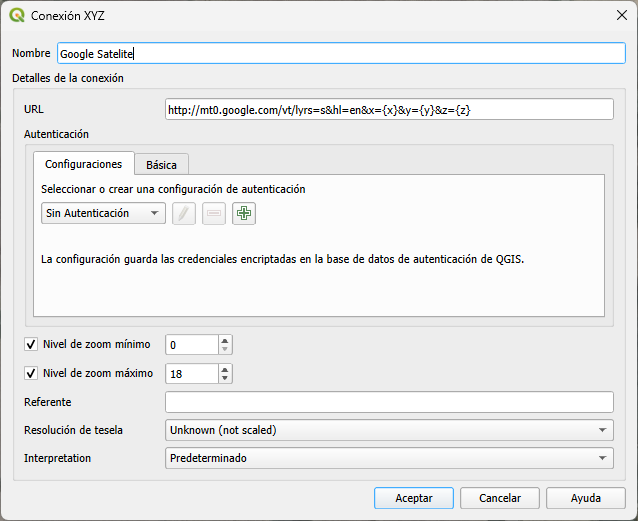Focus the URL input field
Viewport: 638px width, 521px height.
click(388, 109)
